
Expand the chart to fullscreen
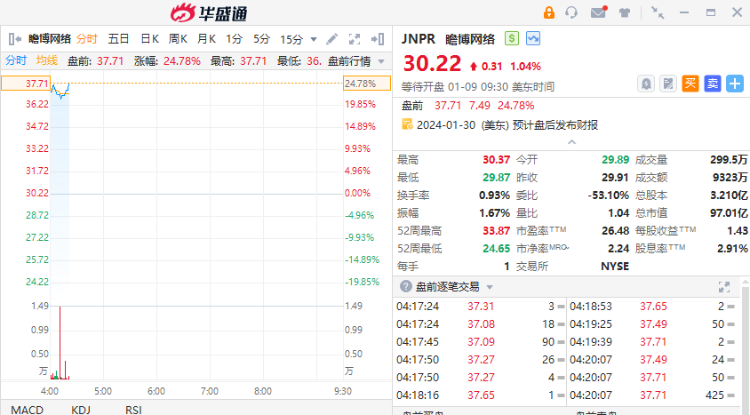click(355, 39)
